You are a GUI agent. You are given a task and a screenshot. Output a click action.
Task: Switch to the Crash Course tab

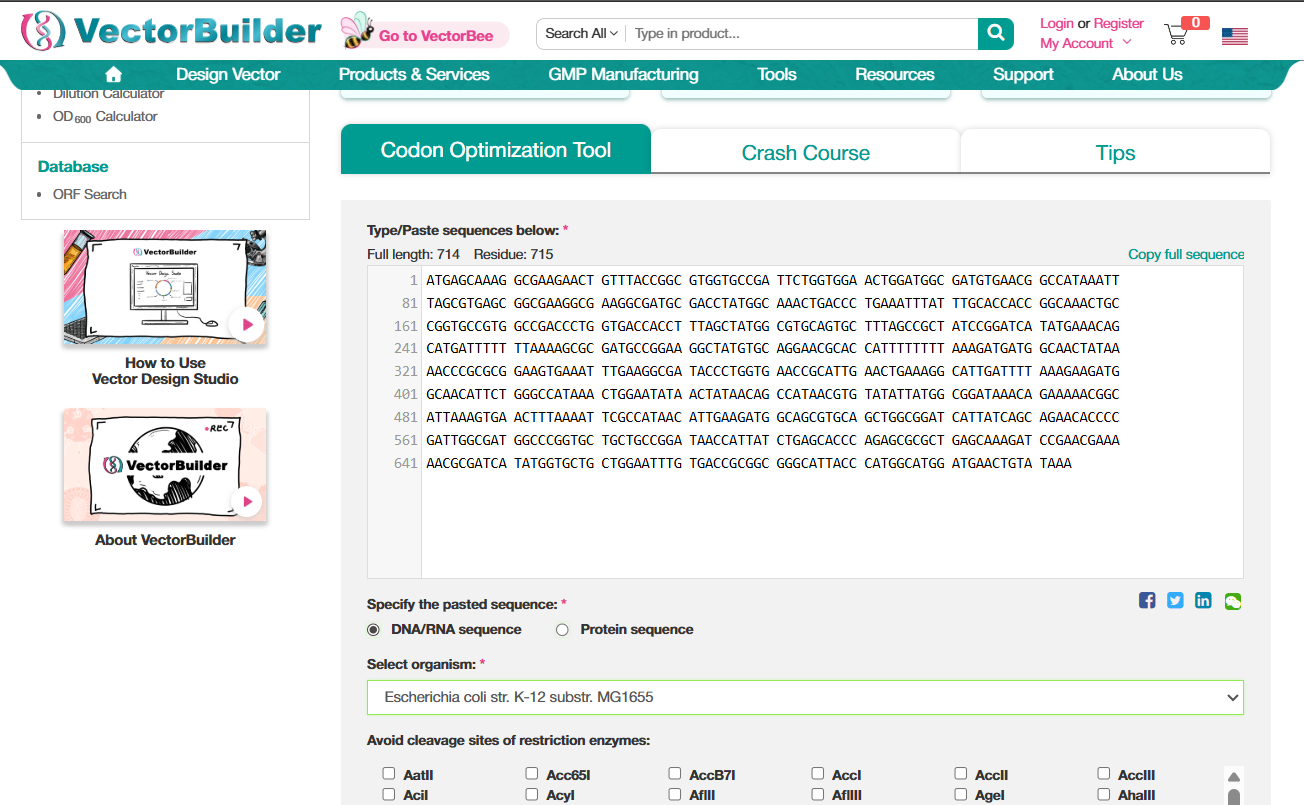click(805, 153)
